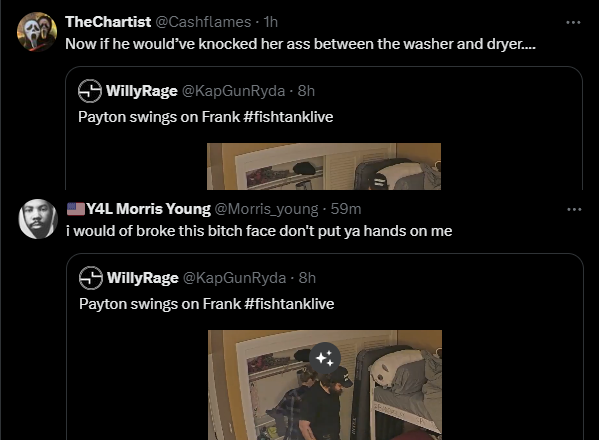599x440 pixels.
Task: Open TheChartist display name link
Action: click(108, 22)
